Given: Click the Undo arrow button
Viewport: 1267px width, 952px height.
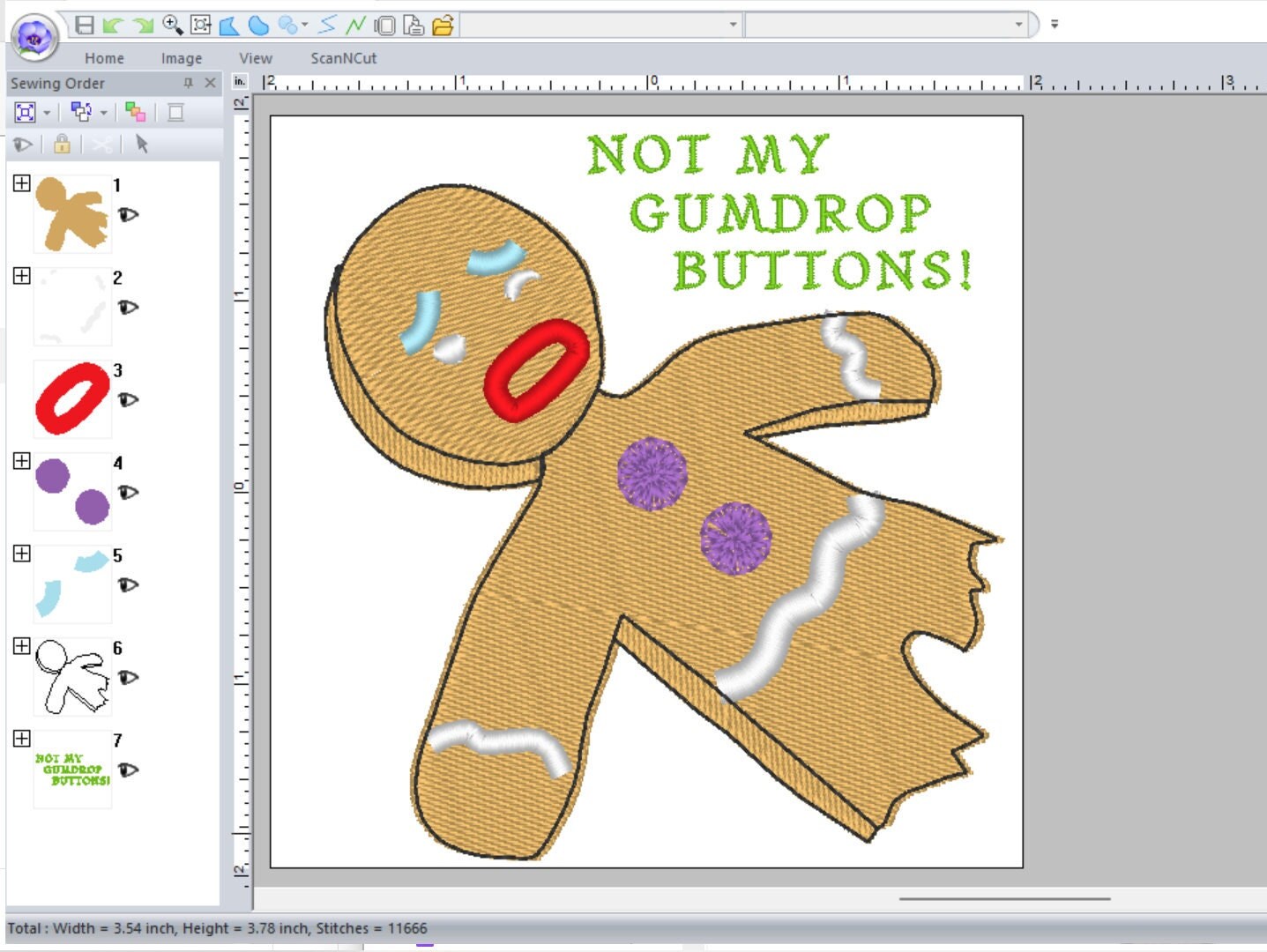Looking at the screenshot, I should coord(113,25).
